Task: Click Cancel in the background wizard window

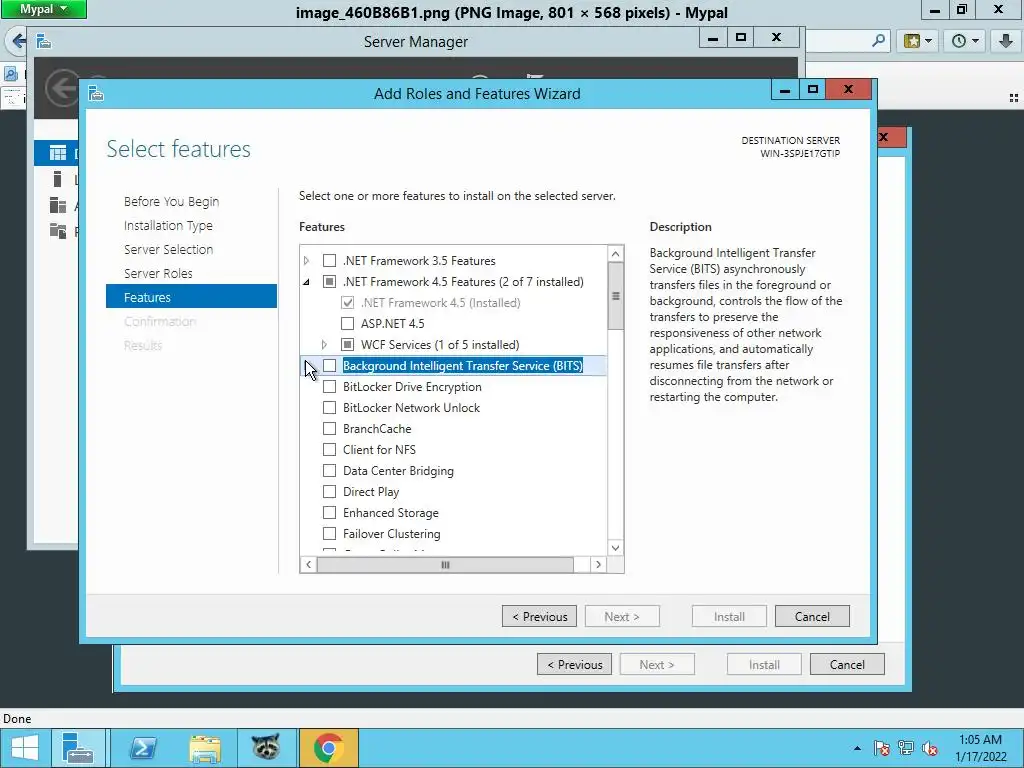Action: click(x=847, y=664)
